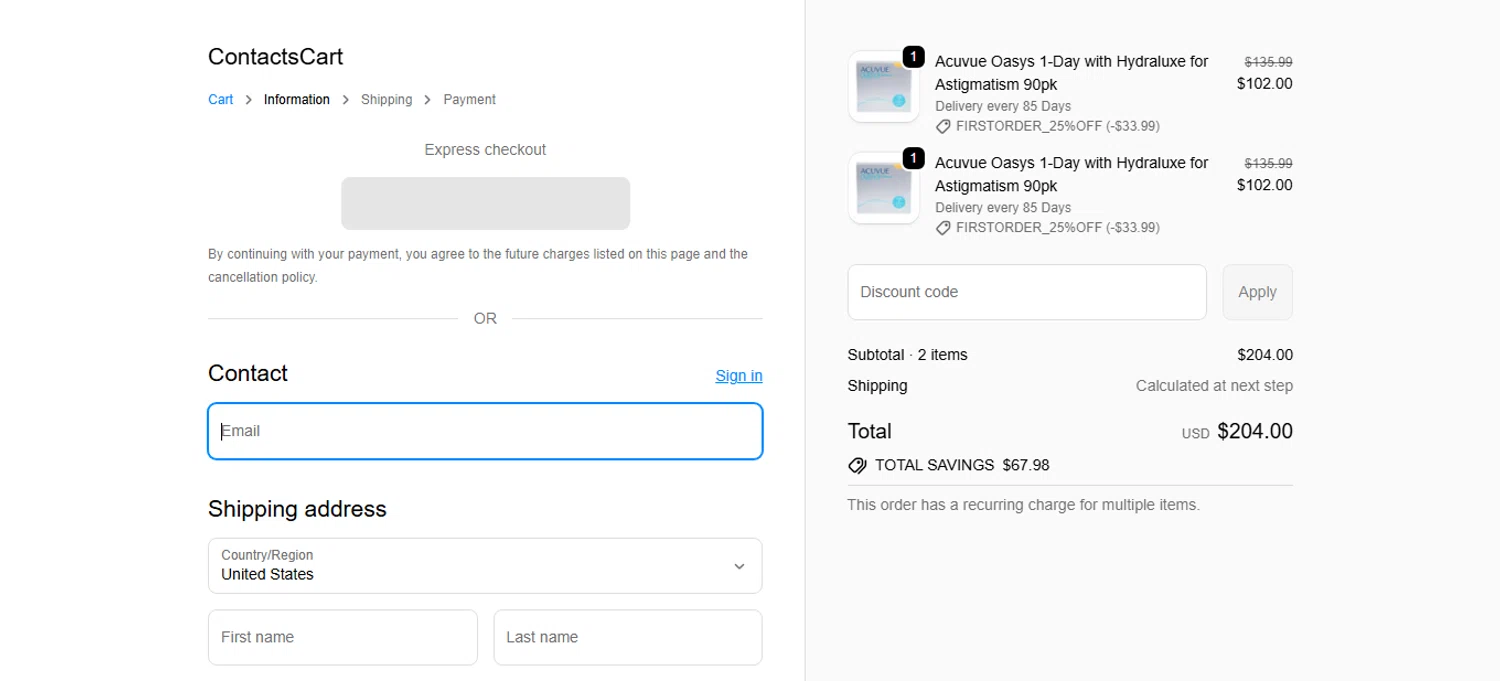This screenshot has height=681, width=1500.
Task: Click total amount '$204.00' next to USD
Action: (x=1255, y=431)
